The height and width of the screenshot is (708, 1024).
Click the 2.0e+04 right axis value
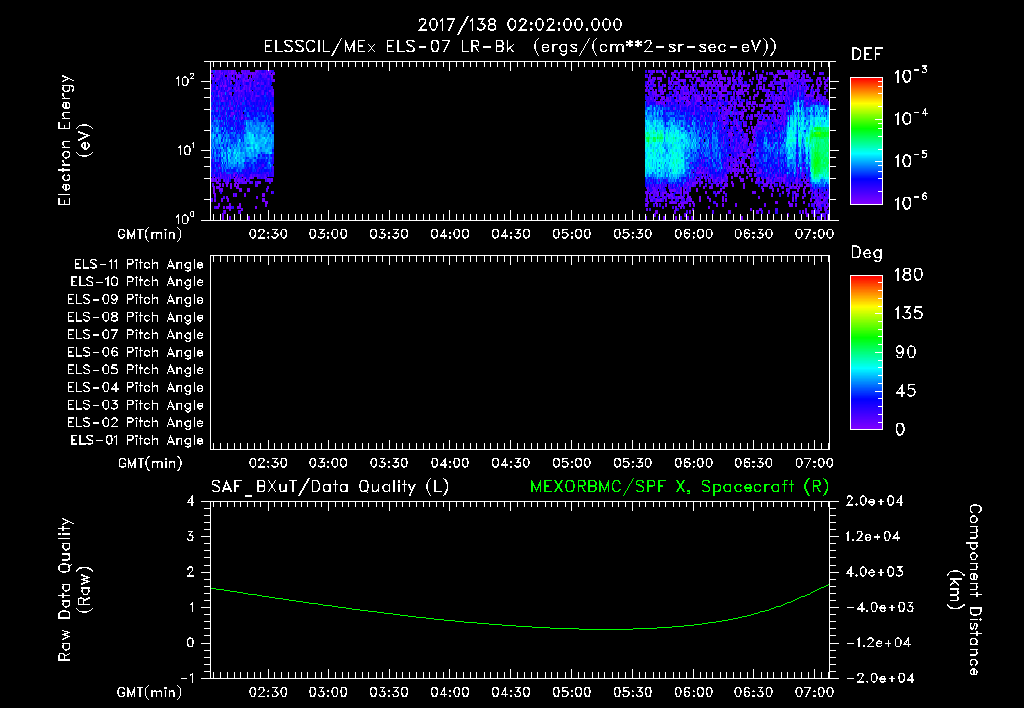coord(874,502)
